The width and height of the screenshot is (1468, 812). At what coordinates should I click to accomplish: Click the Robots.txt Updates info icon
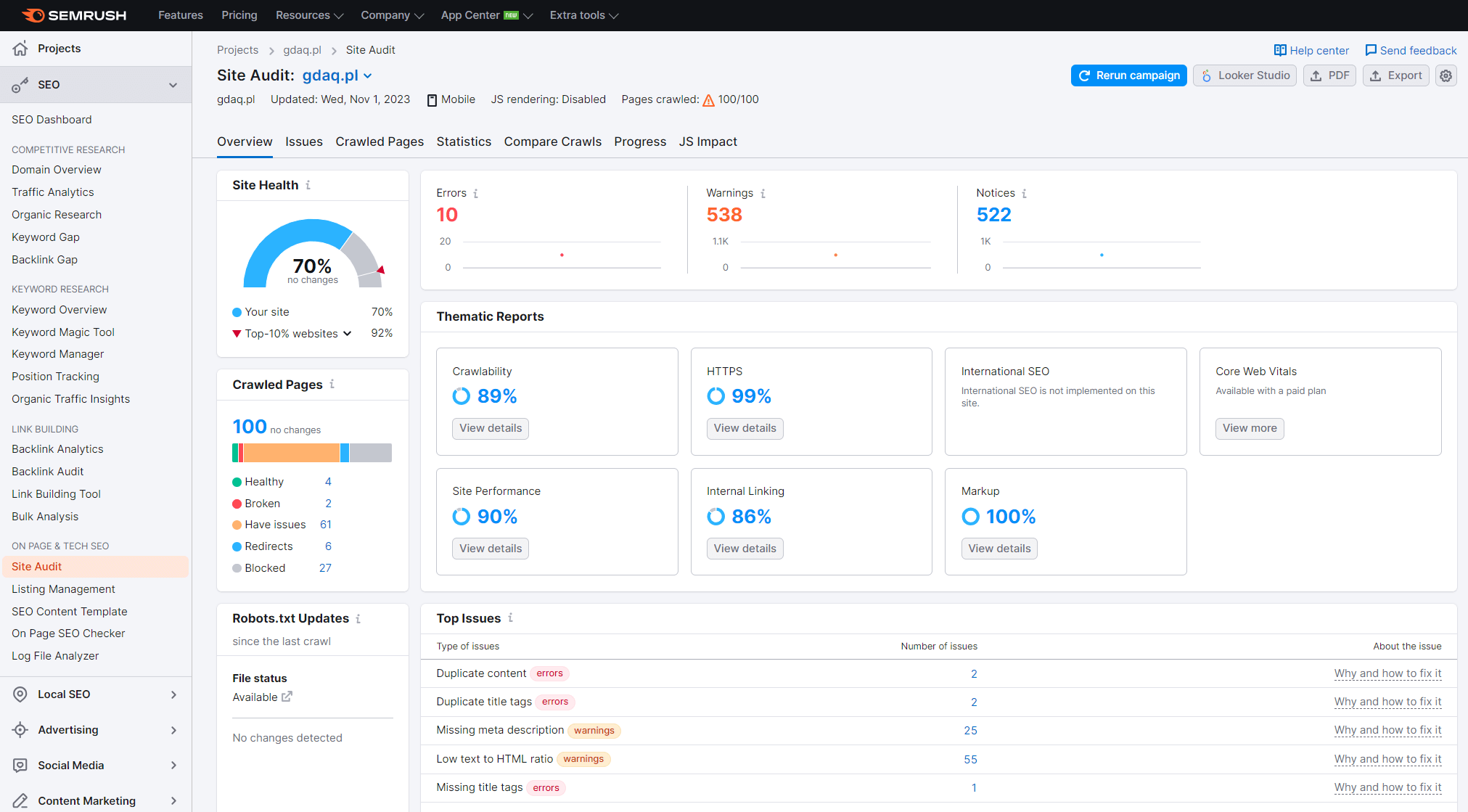click(x=358, y=618)
